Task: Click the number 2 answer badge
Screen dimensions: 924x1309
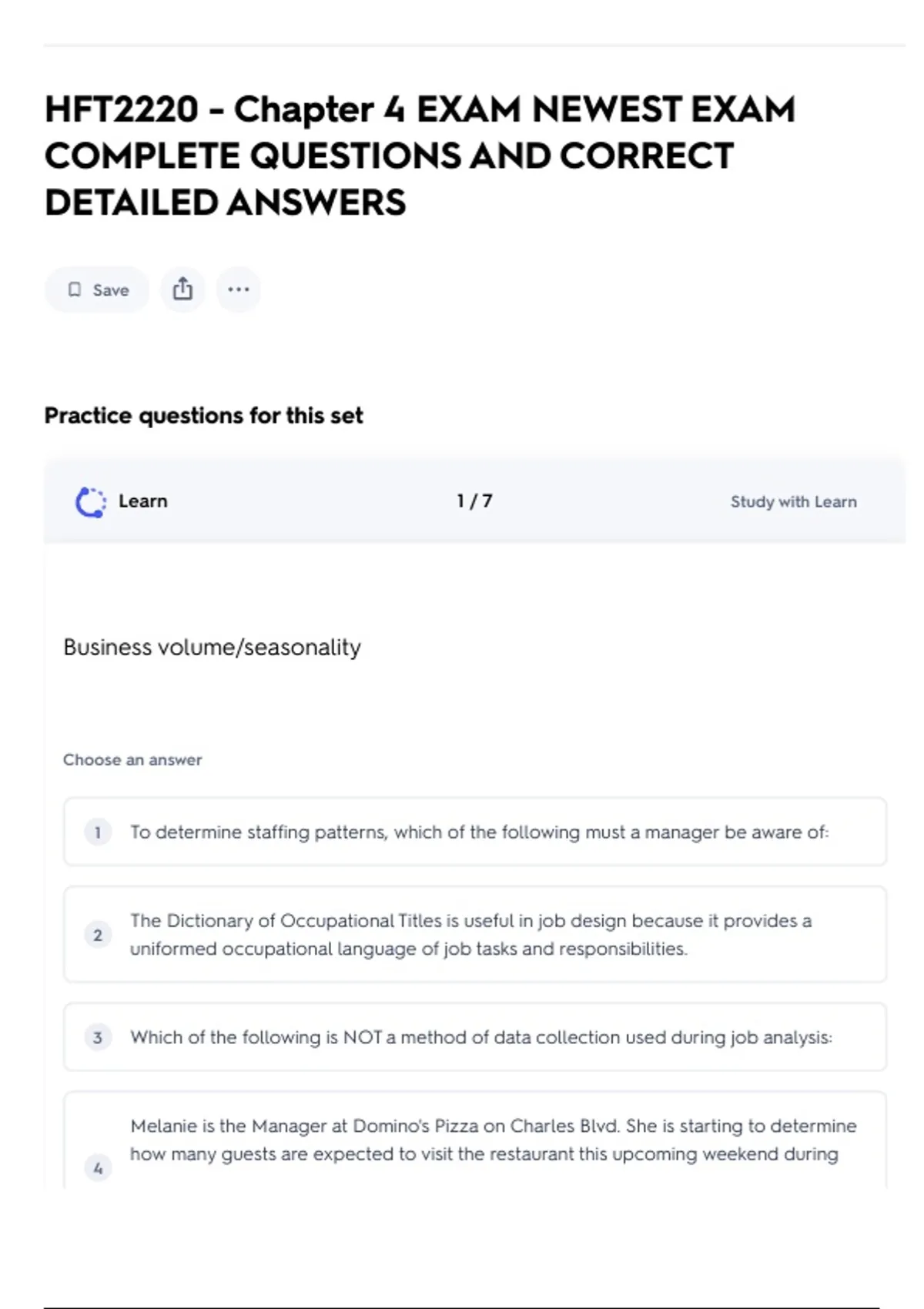Action: (98, 935)
